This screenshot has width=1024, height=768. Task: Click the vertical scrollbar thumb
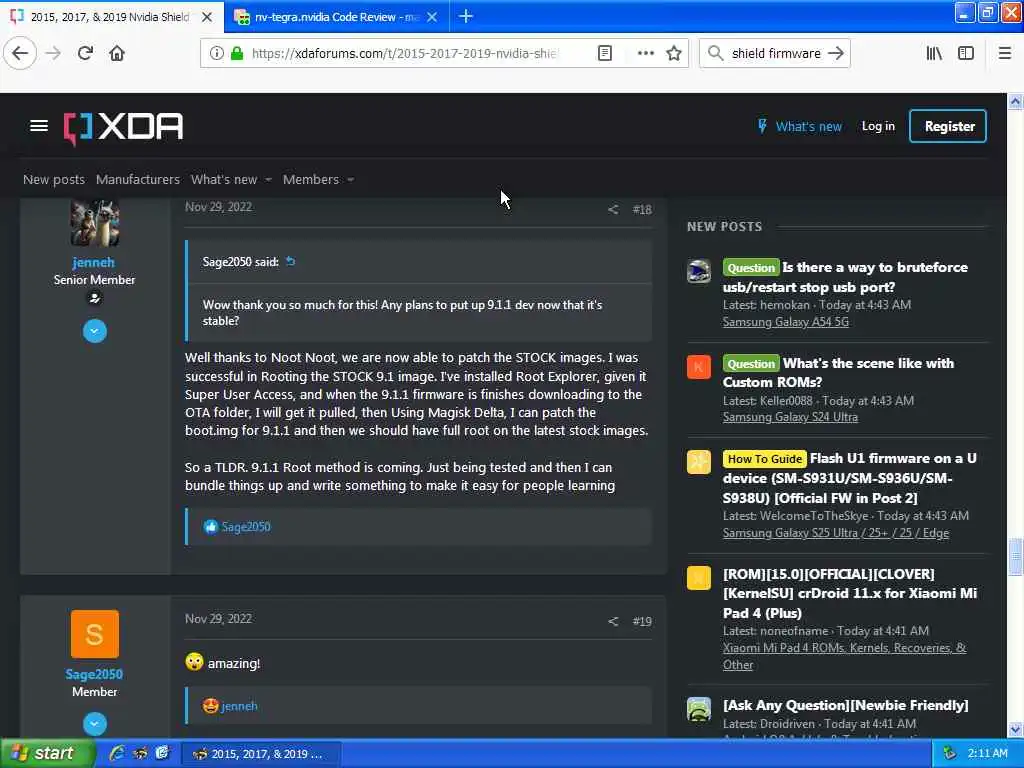1015,556
